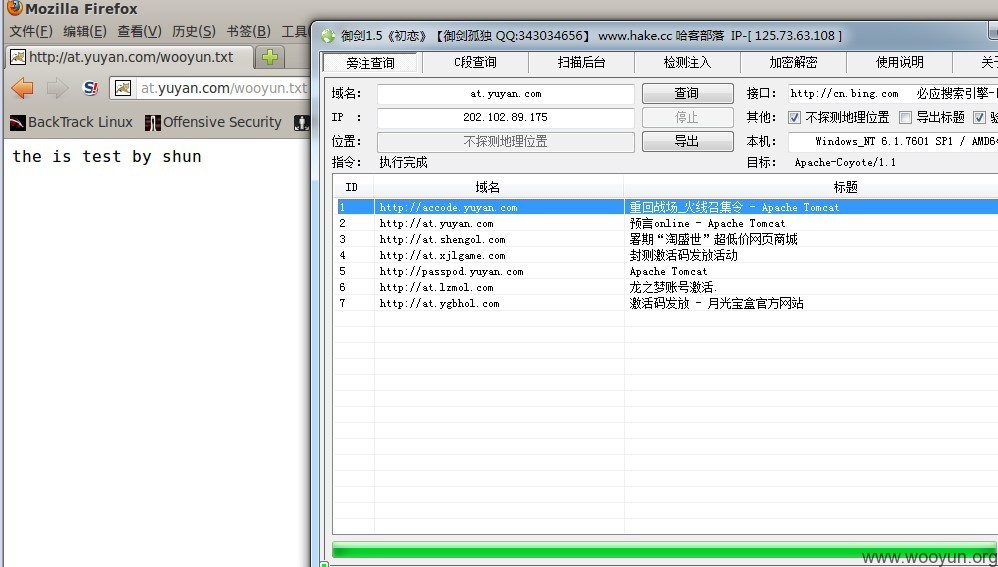Viewport: 998px width, 567px height.
Task: Click the 导出 button
Action: pyautogui.click(x=687, y=141)
